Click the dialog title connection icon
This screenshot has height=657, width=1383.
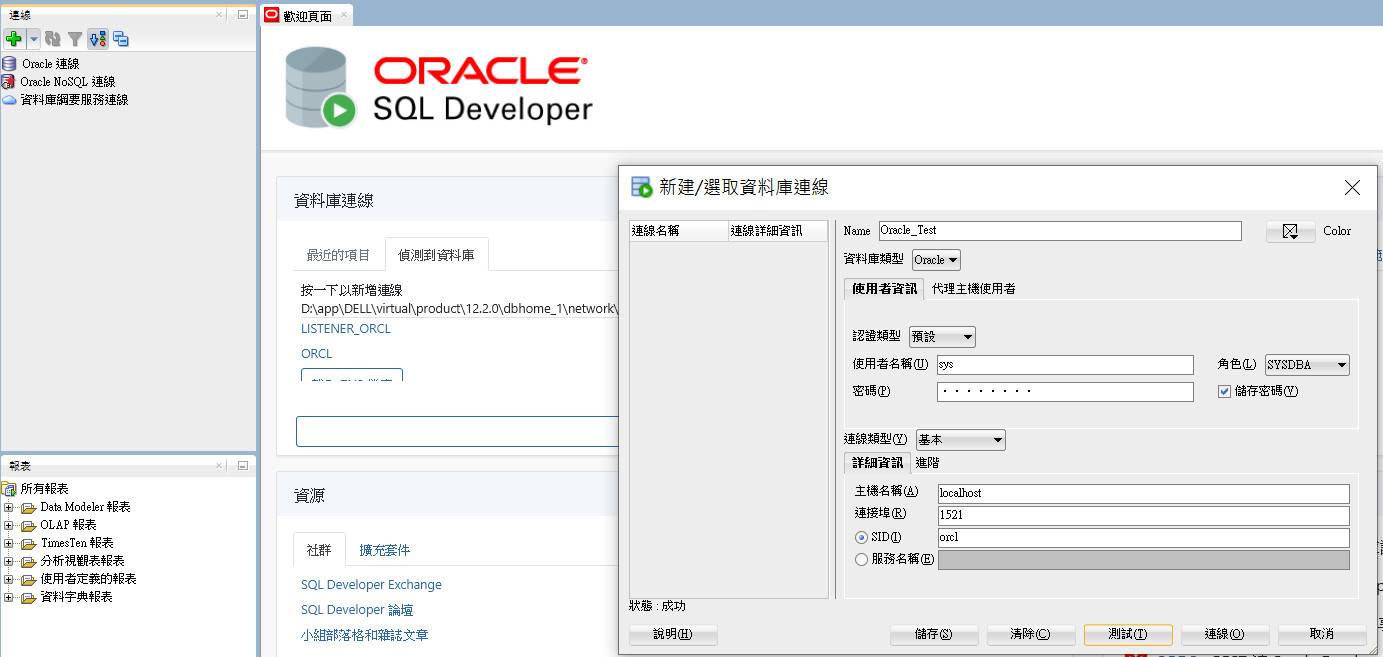(x=641, y=187)
